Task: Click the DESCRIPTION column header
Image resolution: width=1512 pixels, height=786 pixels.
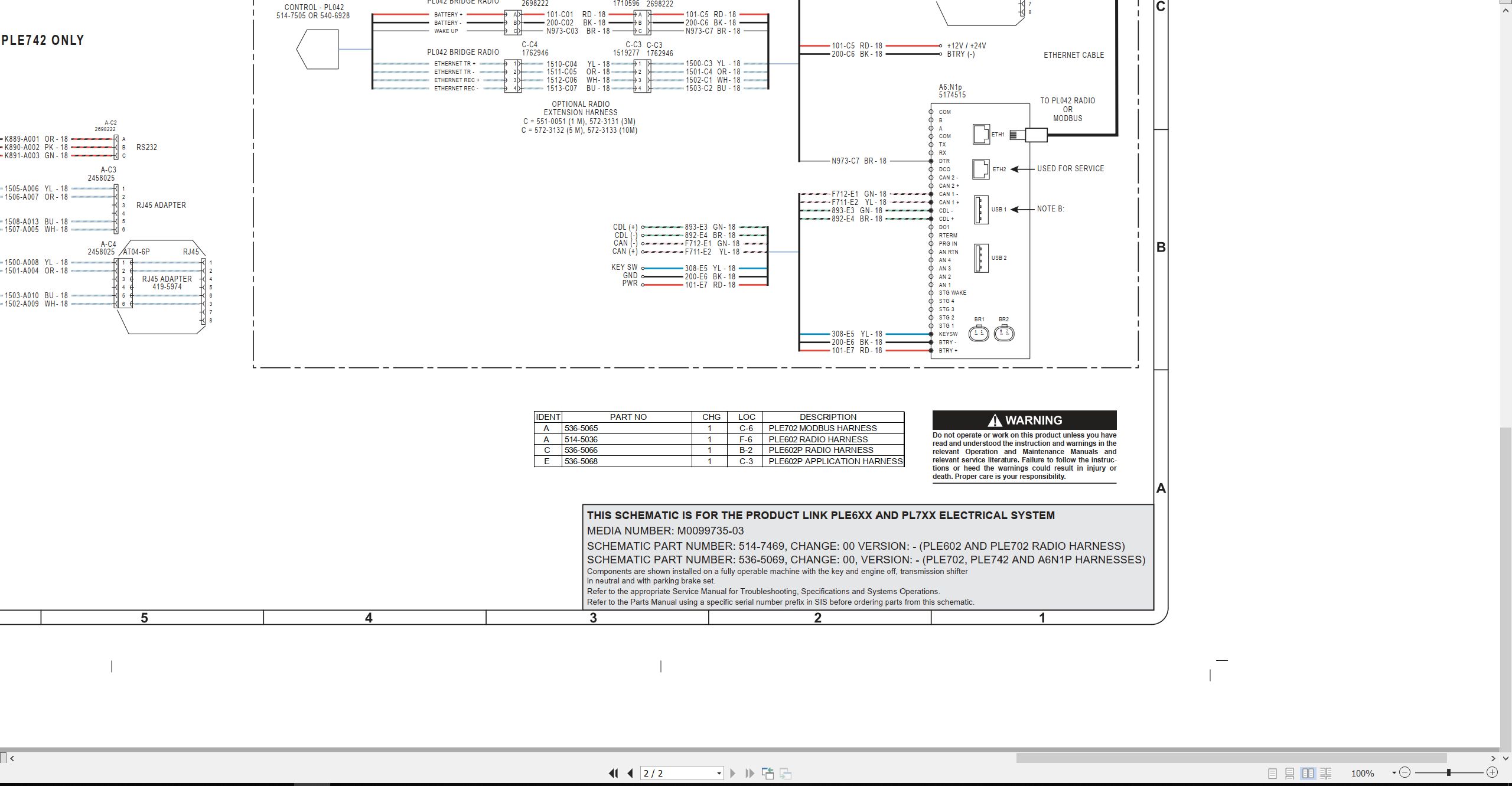Action: click(828, 417)
